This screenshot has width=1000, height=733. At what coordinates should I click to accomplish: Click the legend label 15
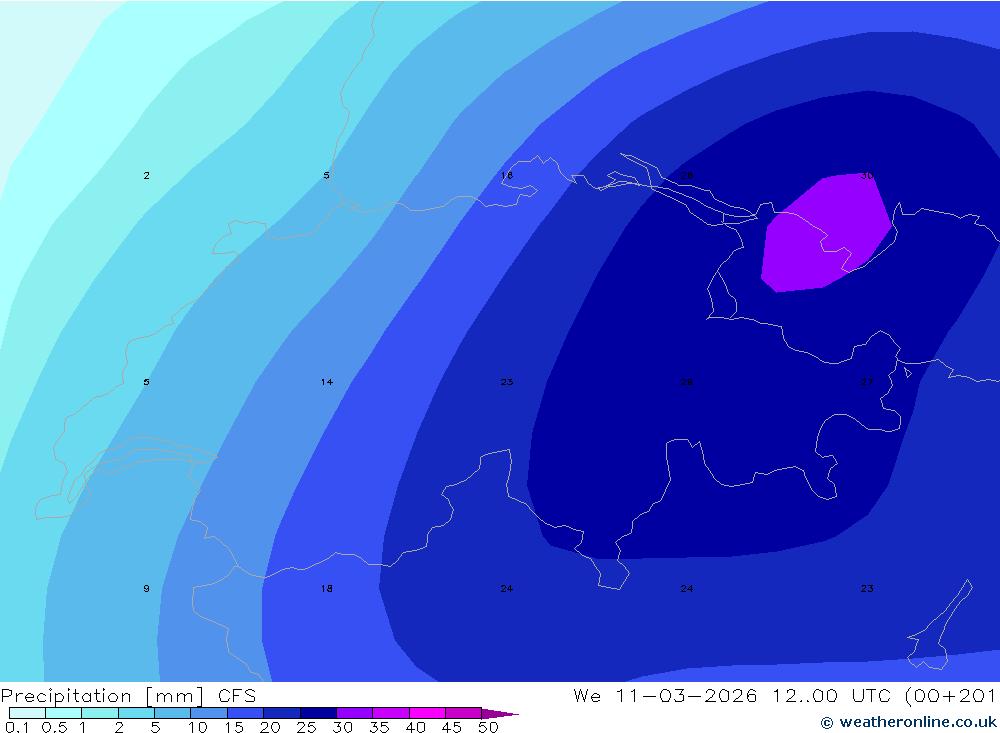[234, 727]
